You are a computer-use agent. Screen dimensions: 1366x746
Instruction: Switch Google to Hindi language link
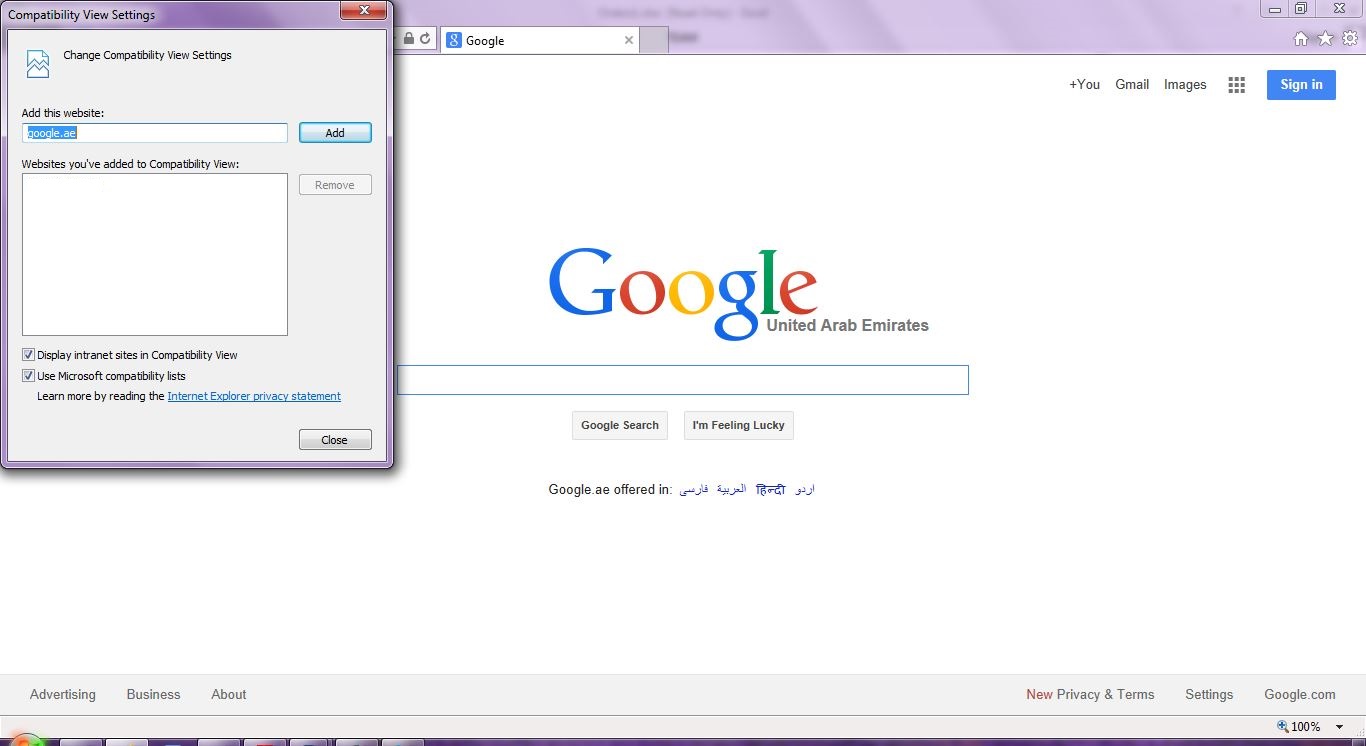coord(771,489)
